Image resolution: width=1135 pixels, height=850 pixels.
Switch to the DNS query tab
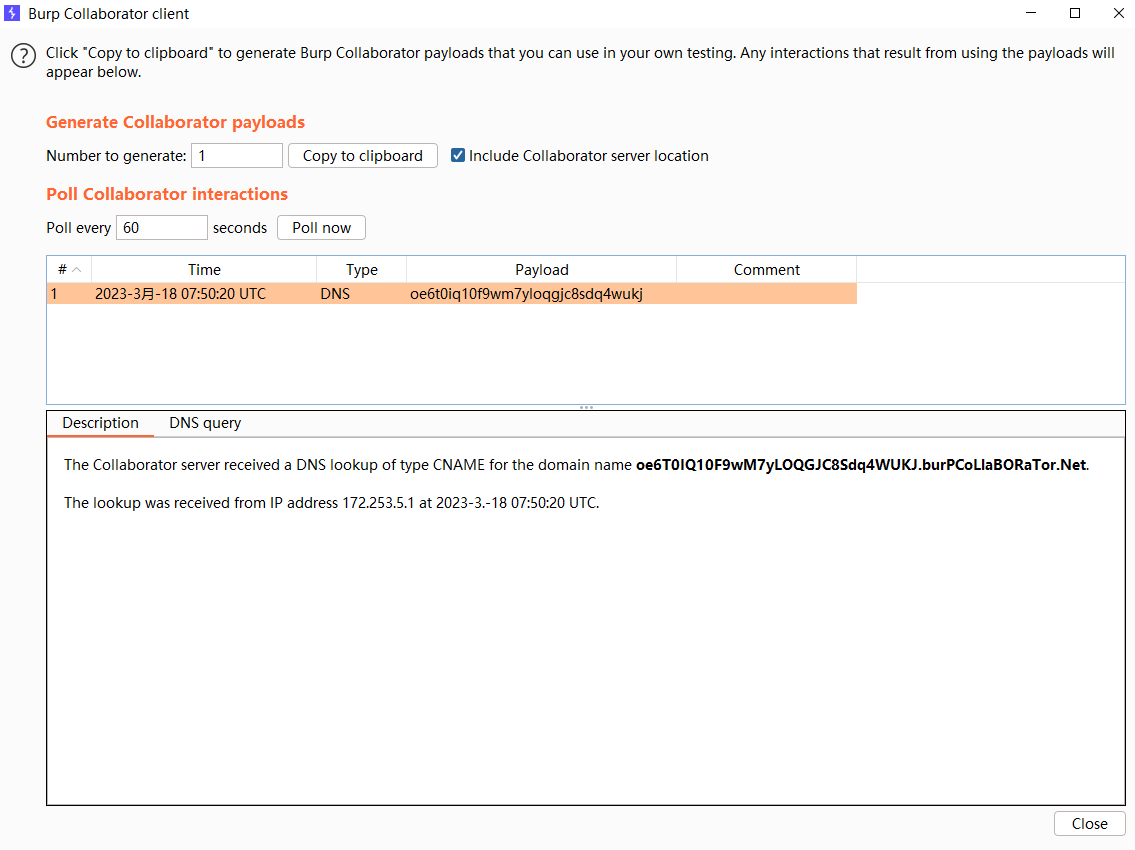point(205,423)
